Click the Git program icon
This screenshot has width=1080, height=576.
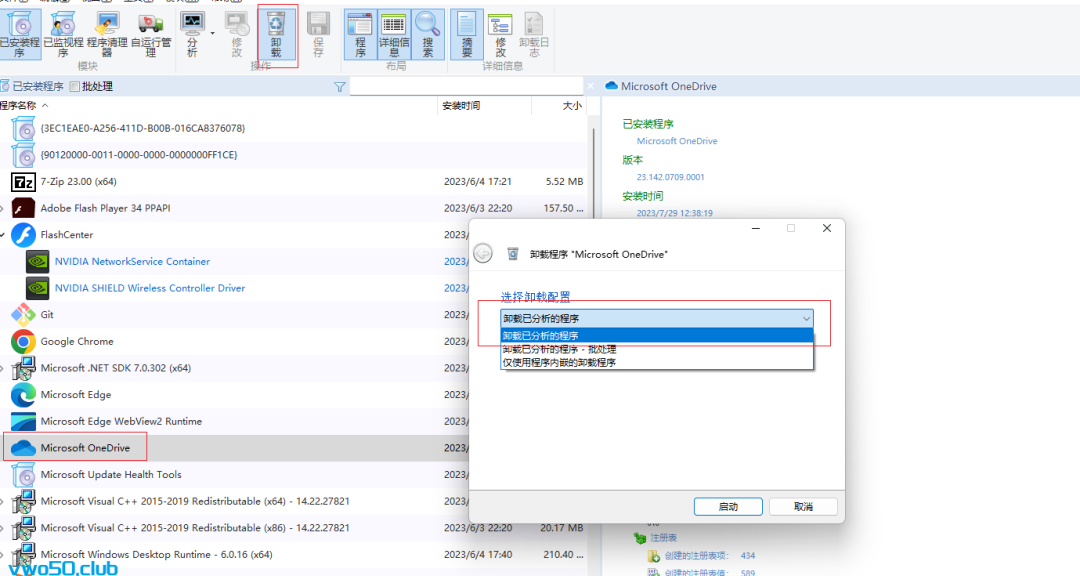(23, 315)
